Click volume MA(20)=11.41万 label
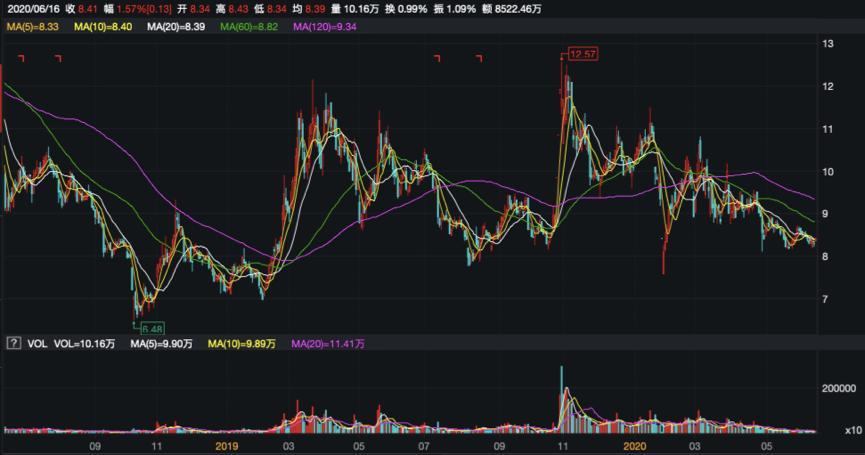 (x=329, y=344)
